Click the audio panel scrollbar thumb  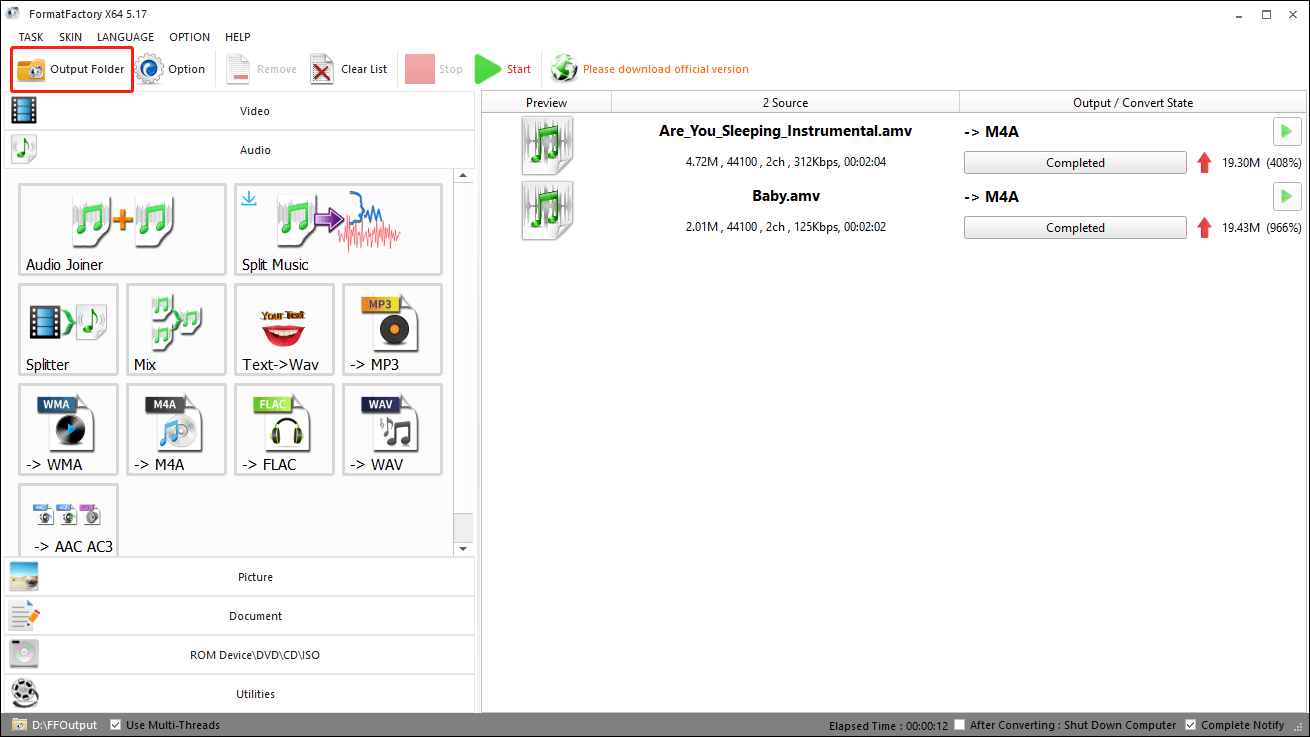pos(463,527)
